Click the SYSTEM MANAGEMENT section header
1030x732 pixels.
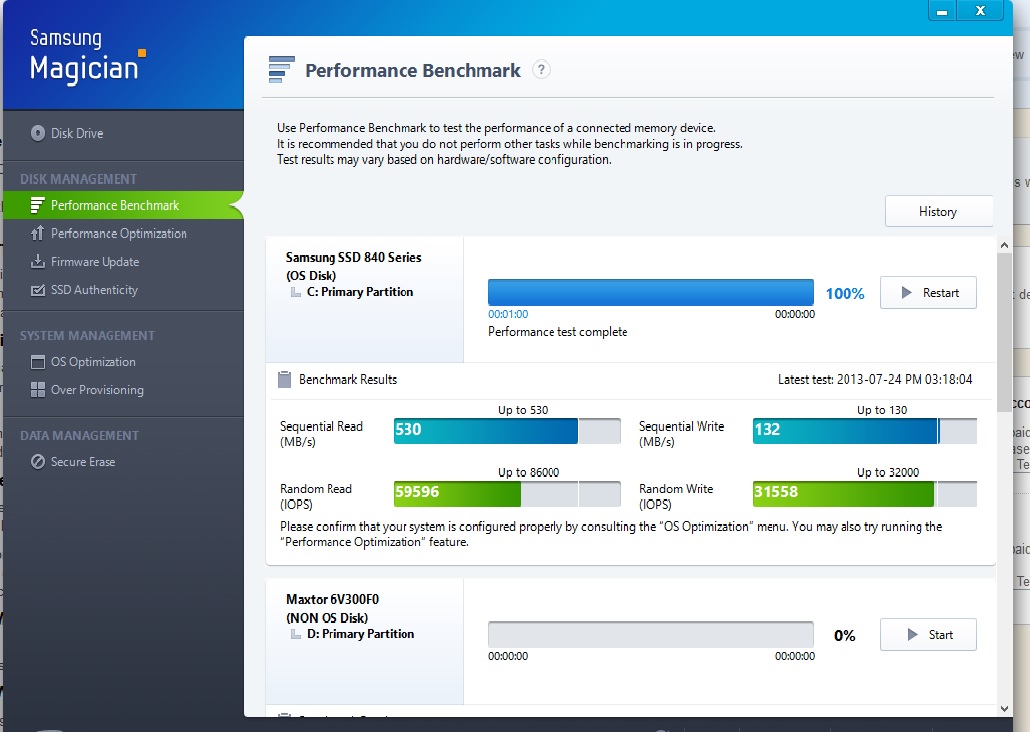coord(87,336)
